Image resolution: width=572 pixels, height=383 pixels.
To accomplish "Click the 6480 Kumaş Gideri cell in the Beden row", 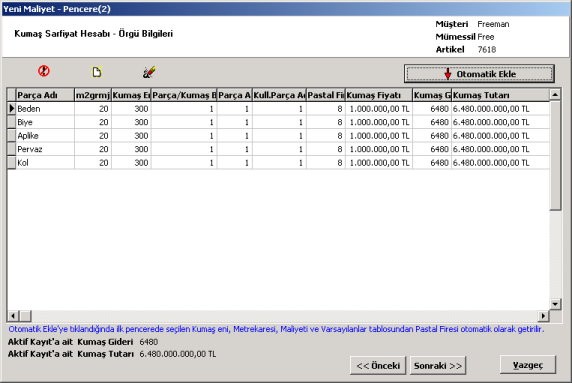I will coord(432,109).
